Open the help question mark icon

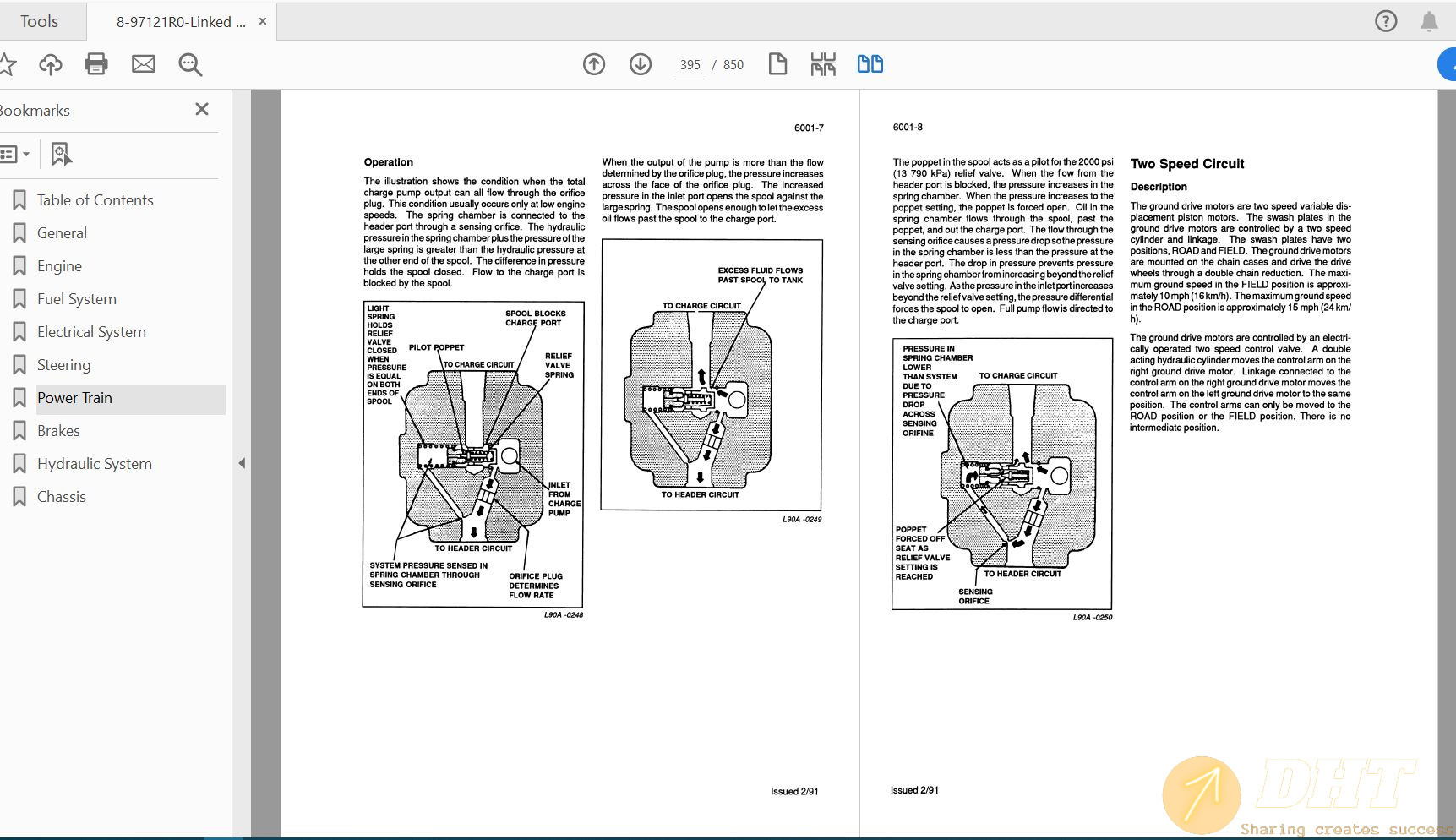[1386, 21]
